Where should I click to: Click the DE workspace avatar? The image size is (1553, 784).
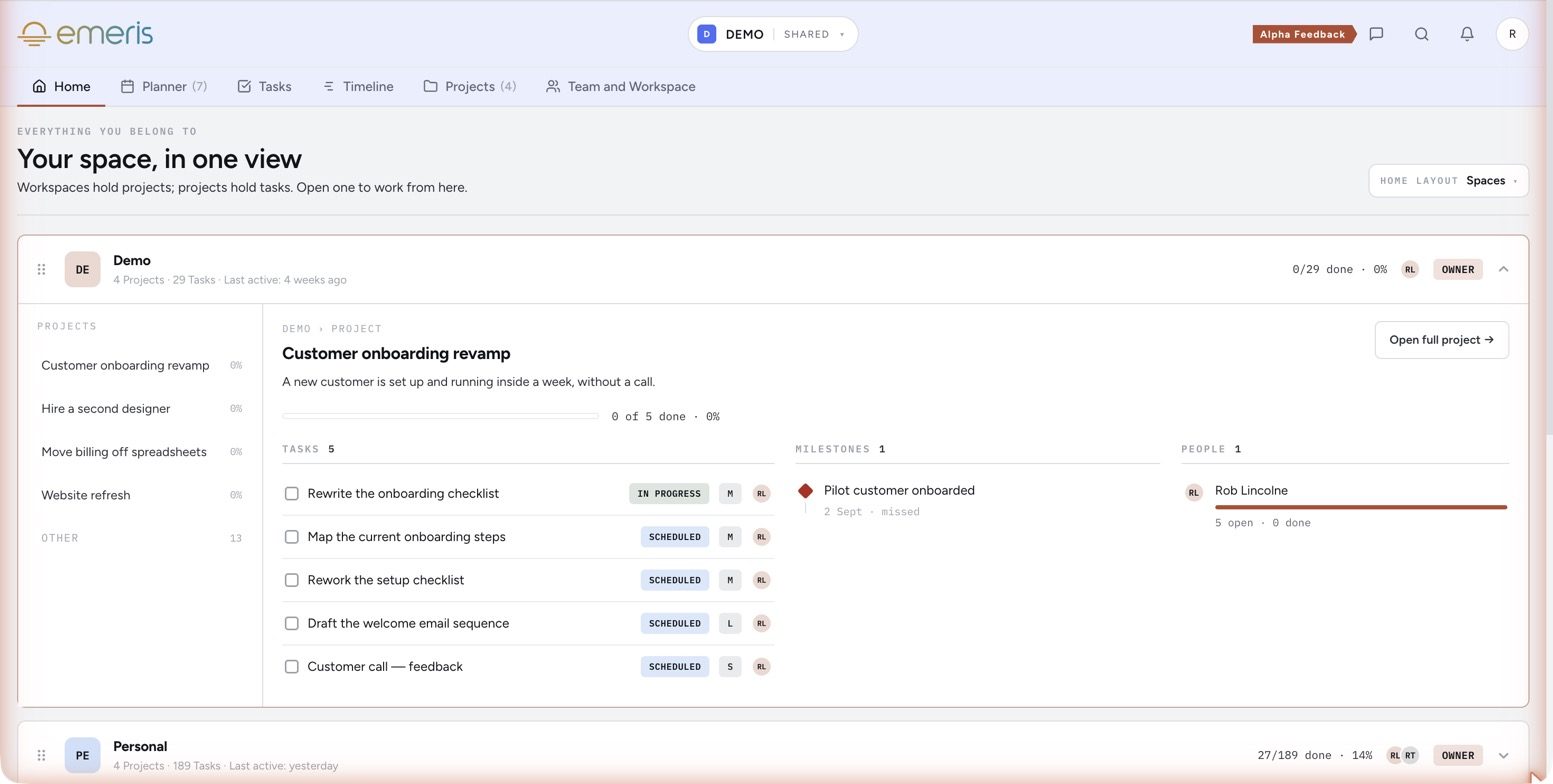(83, 269)
